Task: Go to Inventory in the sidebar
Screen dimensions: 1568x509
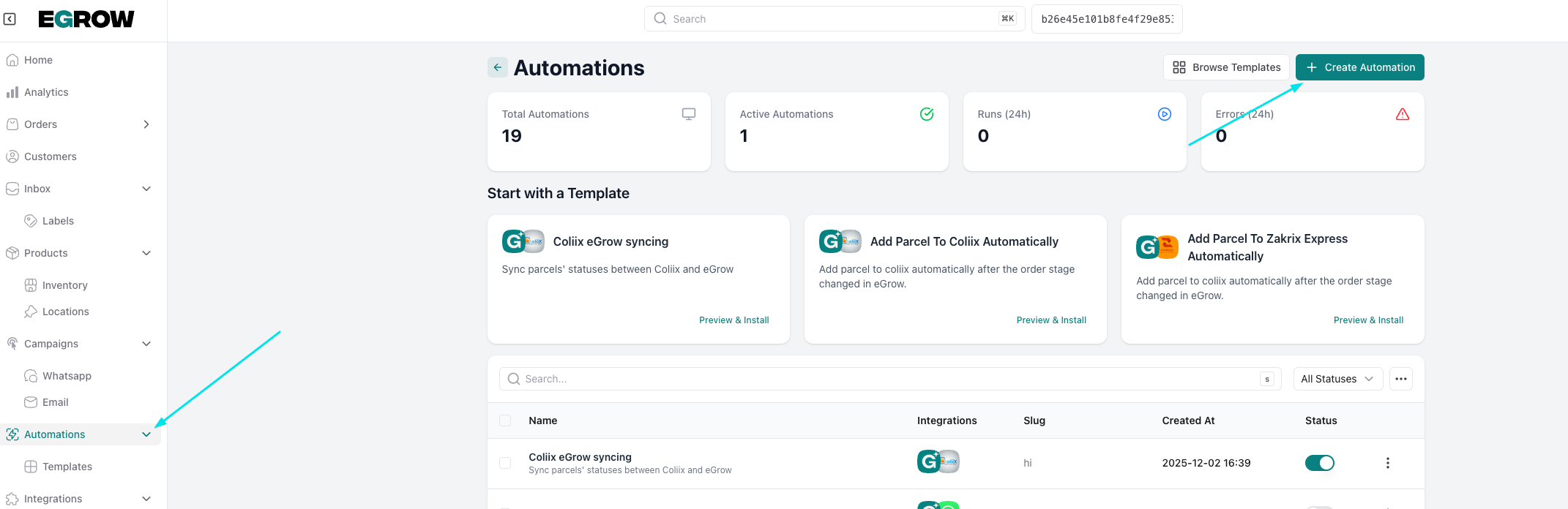Action: (64, 285)
